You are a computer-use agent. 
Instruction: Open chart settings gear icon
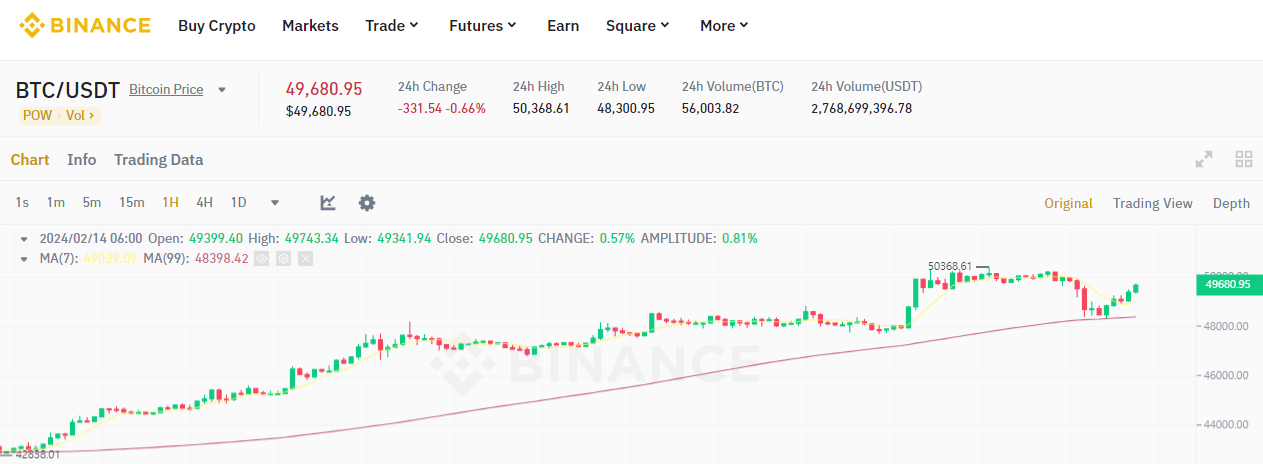click(x=367, y=203)
